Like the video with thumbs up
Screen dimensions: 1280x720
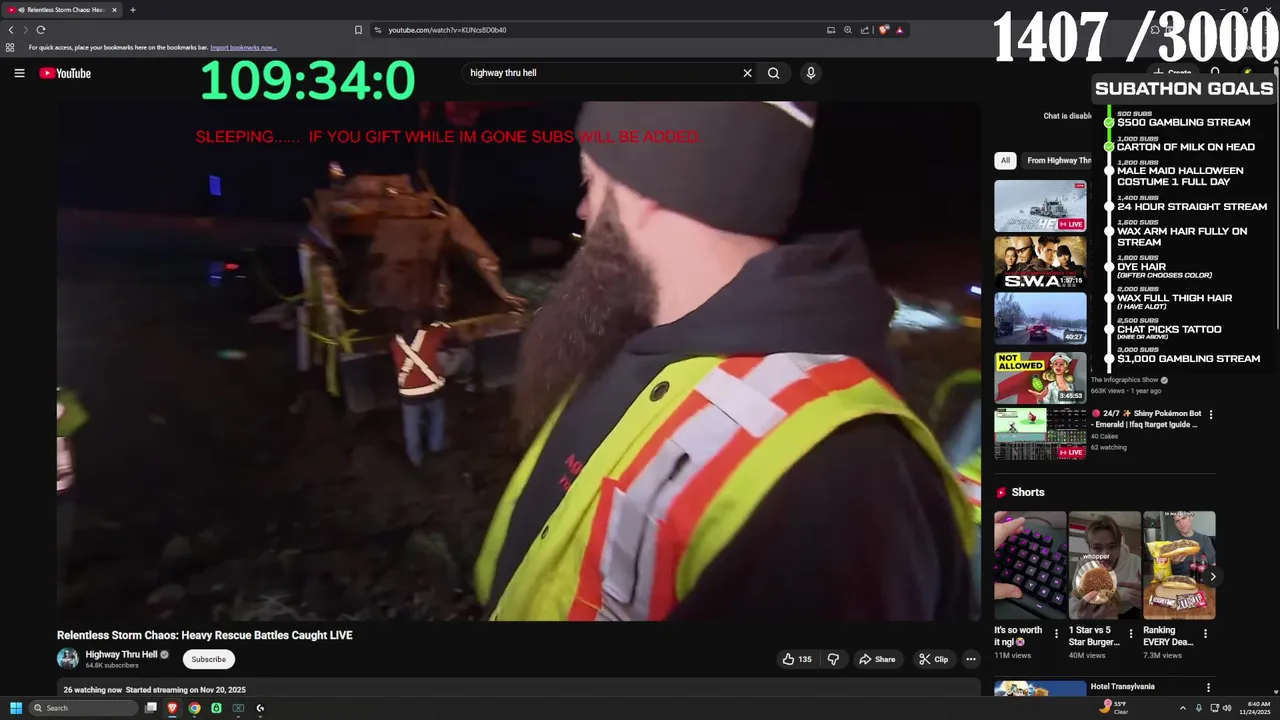pyautogui.click(x=797, y=659)
